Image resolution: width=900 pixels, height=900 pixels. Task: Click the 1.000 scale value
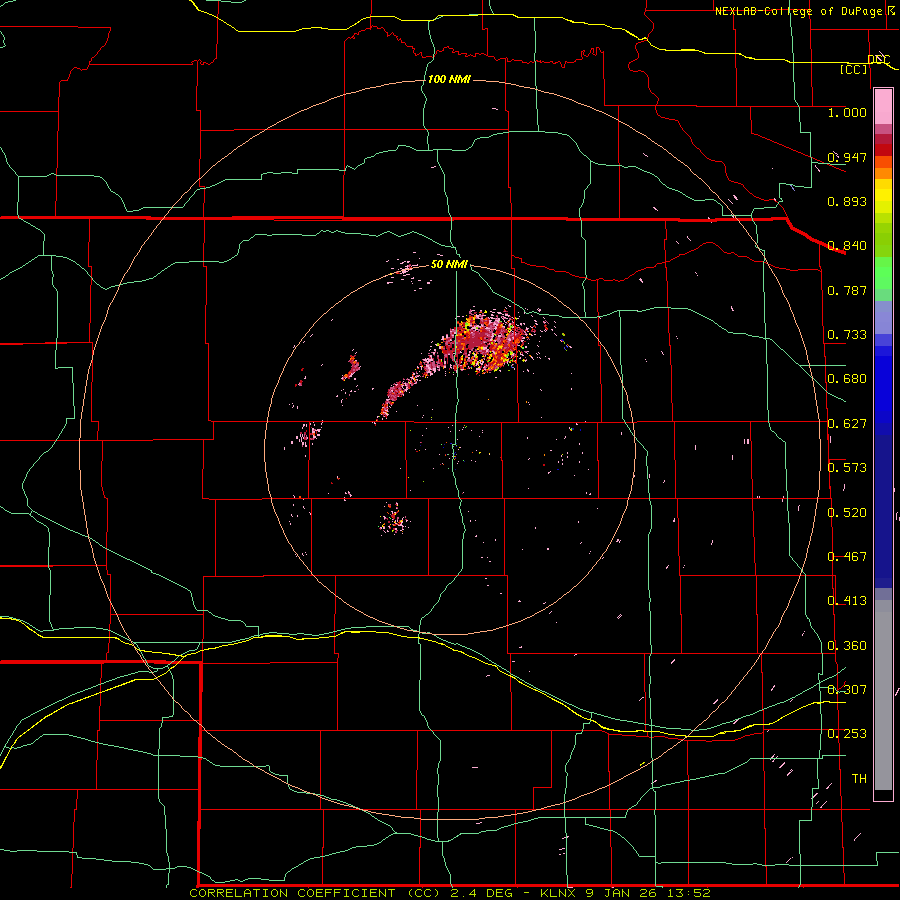point(847,112)
